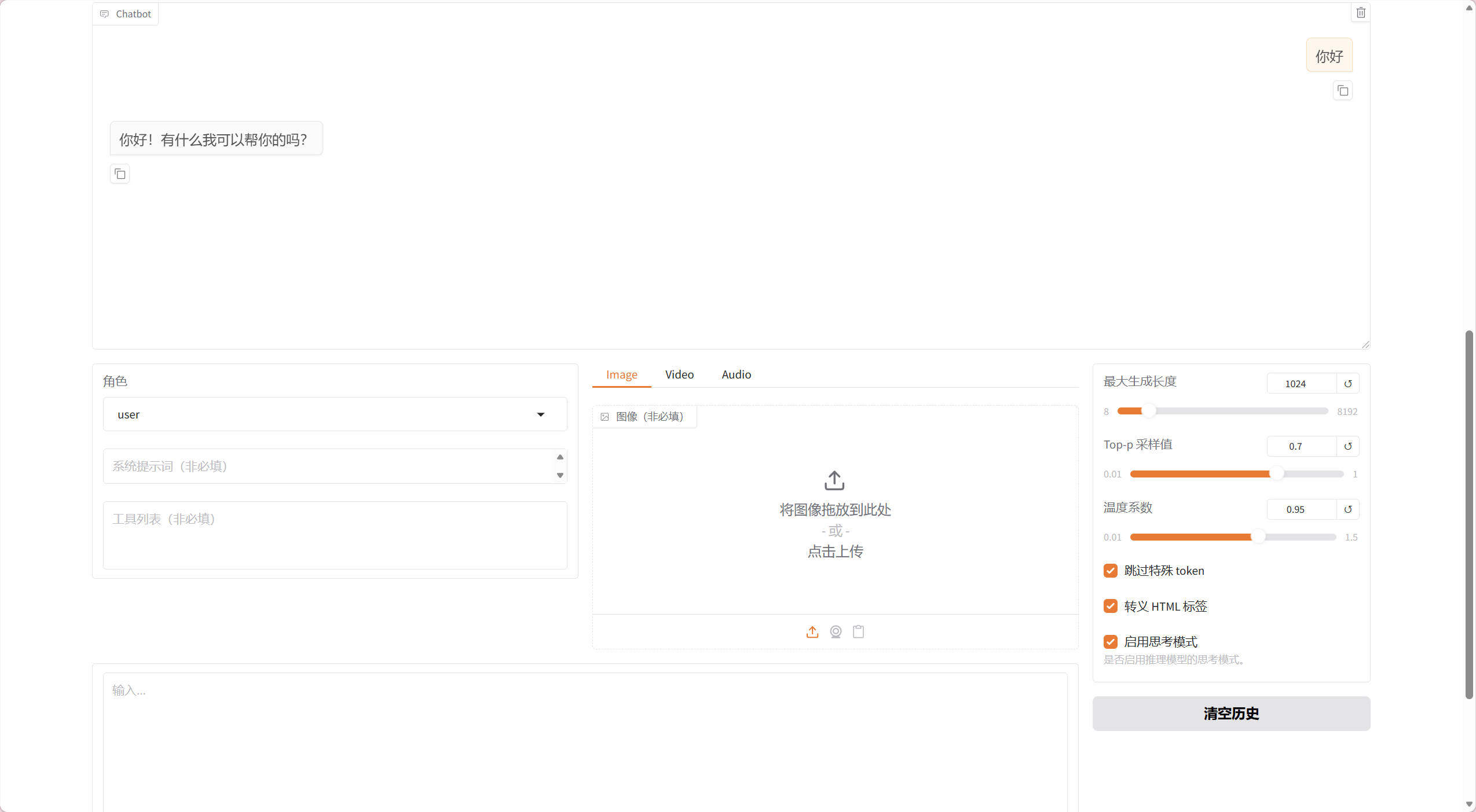
Task: Reset the Top-p 采样值 to default
Action: point(1347,446)
